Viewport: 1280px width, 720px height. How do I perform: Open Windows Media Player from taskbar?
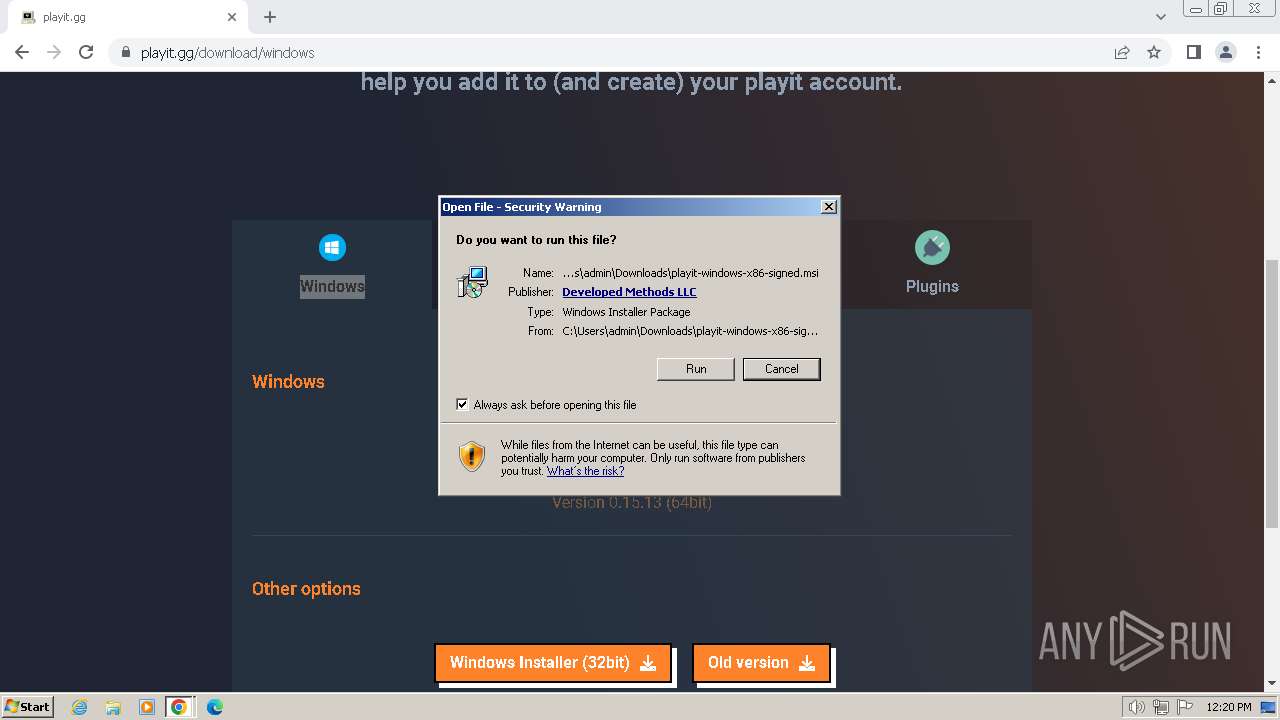coord(147,707)
